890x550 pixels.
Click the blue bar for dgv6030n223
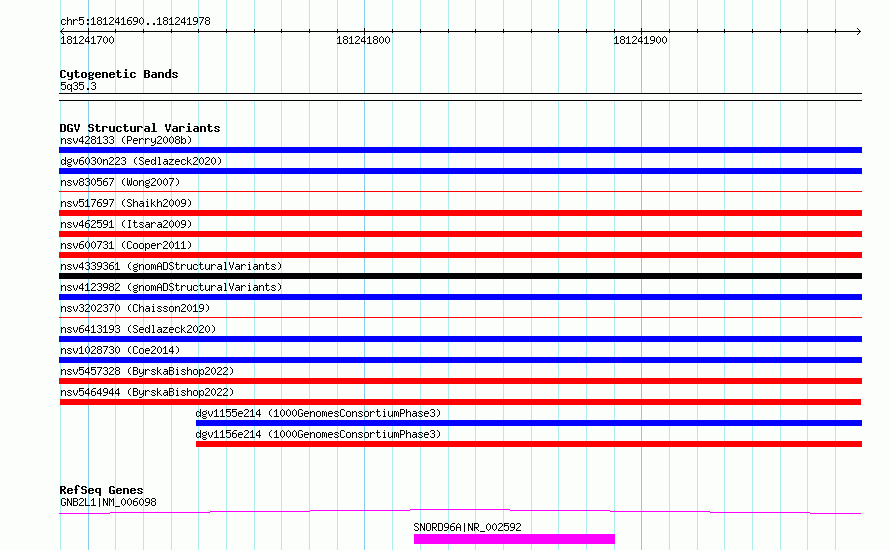(460, 171)
